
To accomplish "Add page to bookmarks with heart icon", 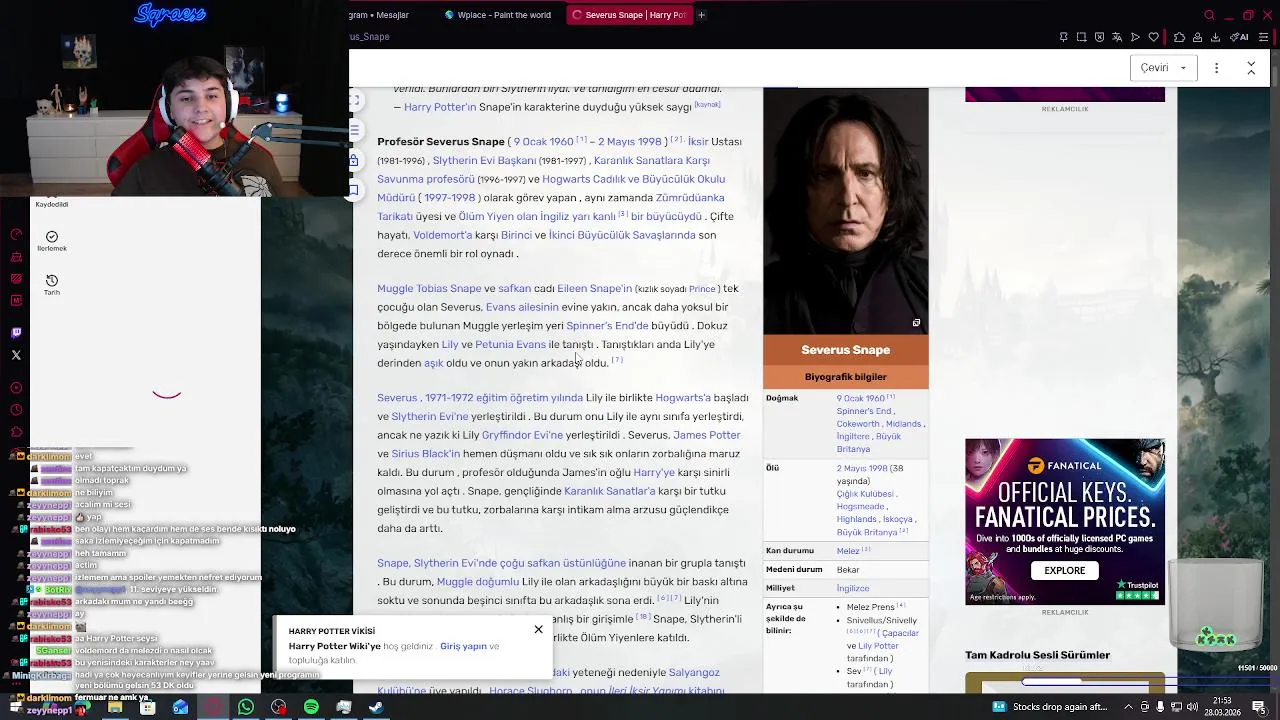I will 1153,37.
